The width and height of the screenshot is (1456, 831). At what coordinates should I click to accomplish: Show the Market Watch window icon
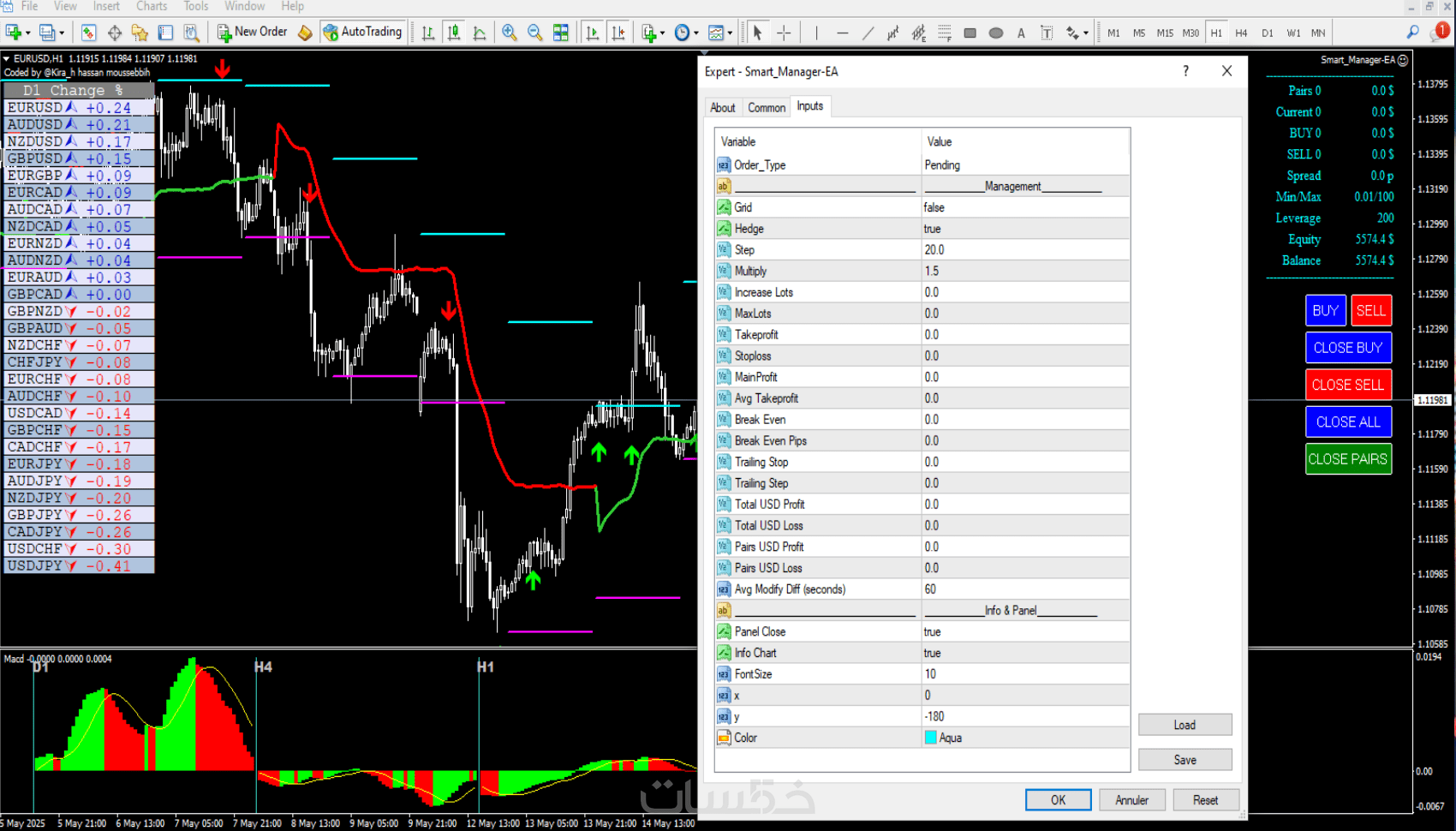[88, 33]
